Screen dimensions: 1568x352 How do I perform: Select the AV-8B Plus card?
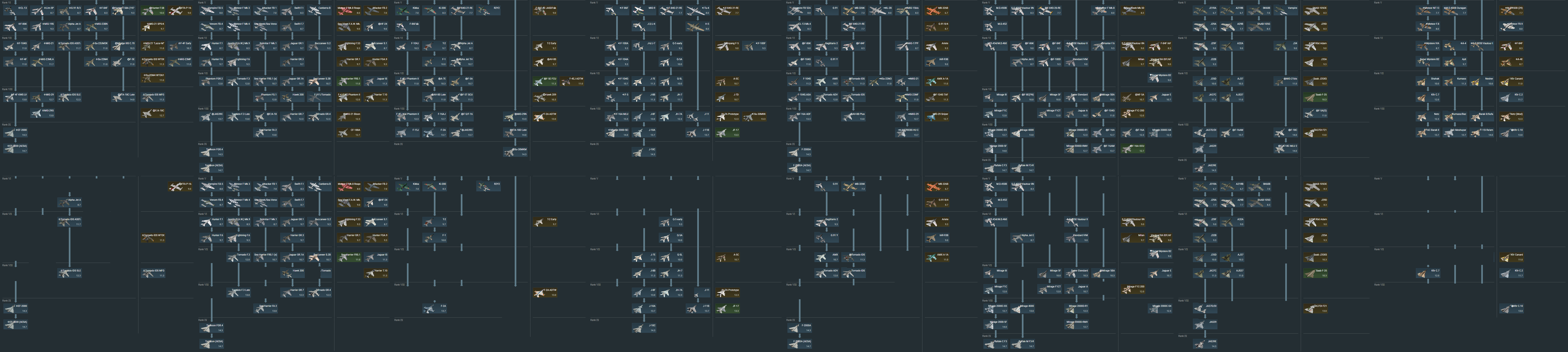pyautogui.click(x=853, y=116)
